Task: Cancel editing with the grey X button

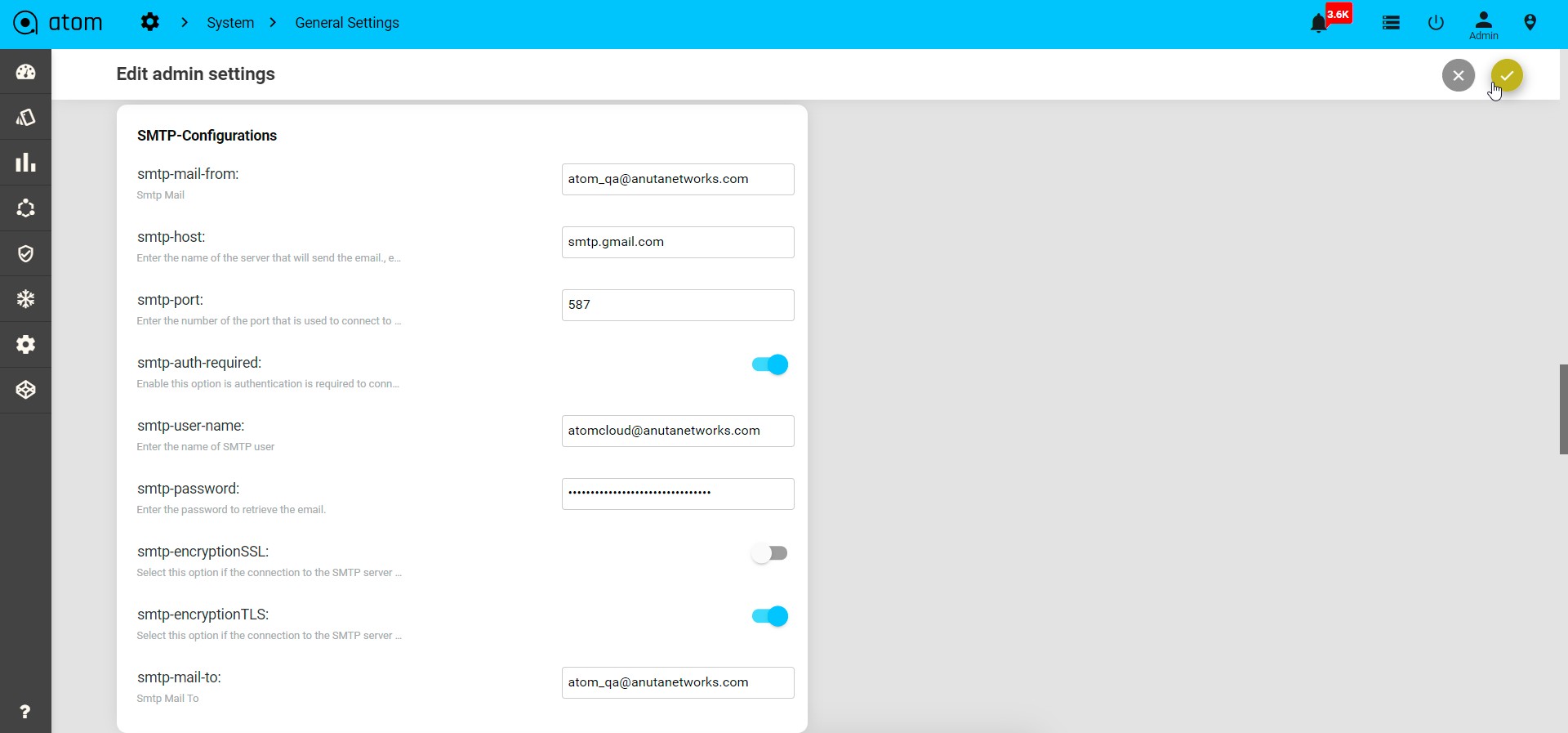Action: click(1459, 75)
